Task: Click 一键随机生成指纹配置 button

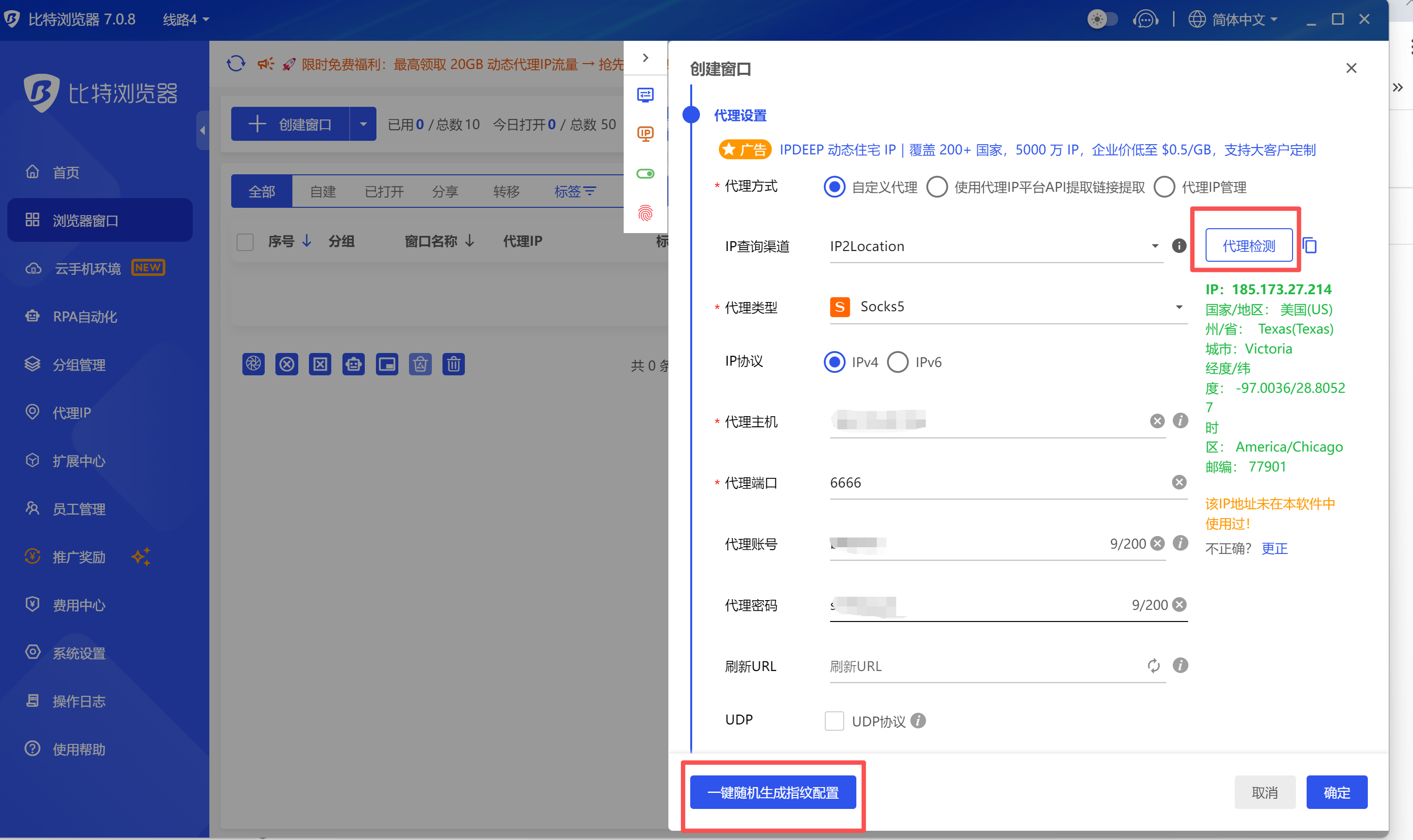Action: (x=773, y=792)
